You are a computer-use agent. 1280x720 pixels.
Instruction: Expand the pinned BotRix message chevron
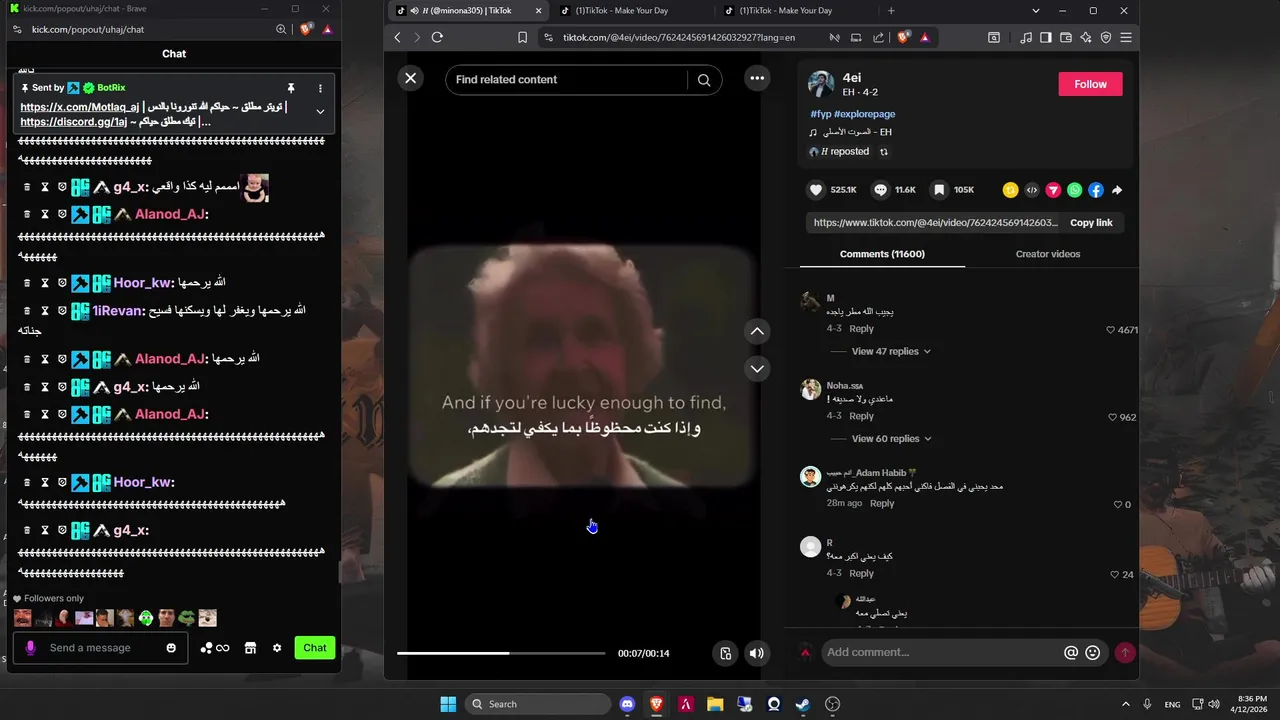(320, 111)
